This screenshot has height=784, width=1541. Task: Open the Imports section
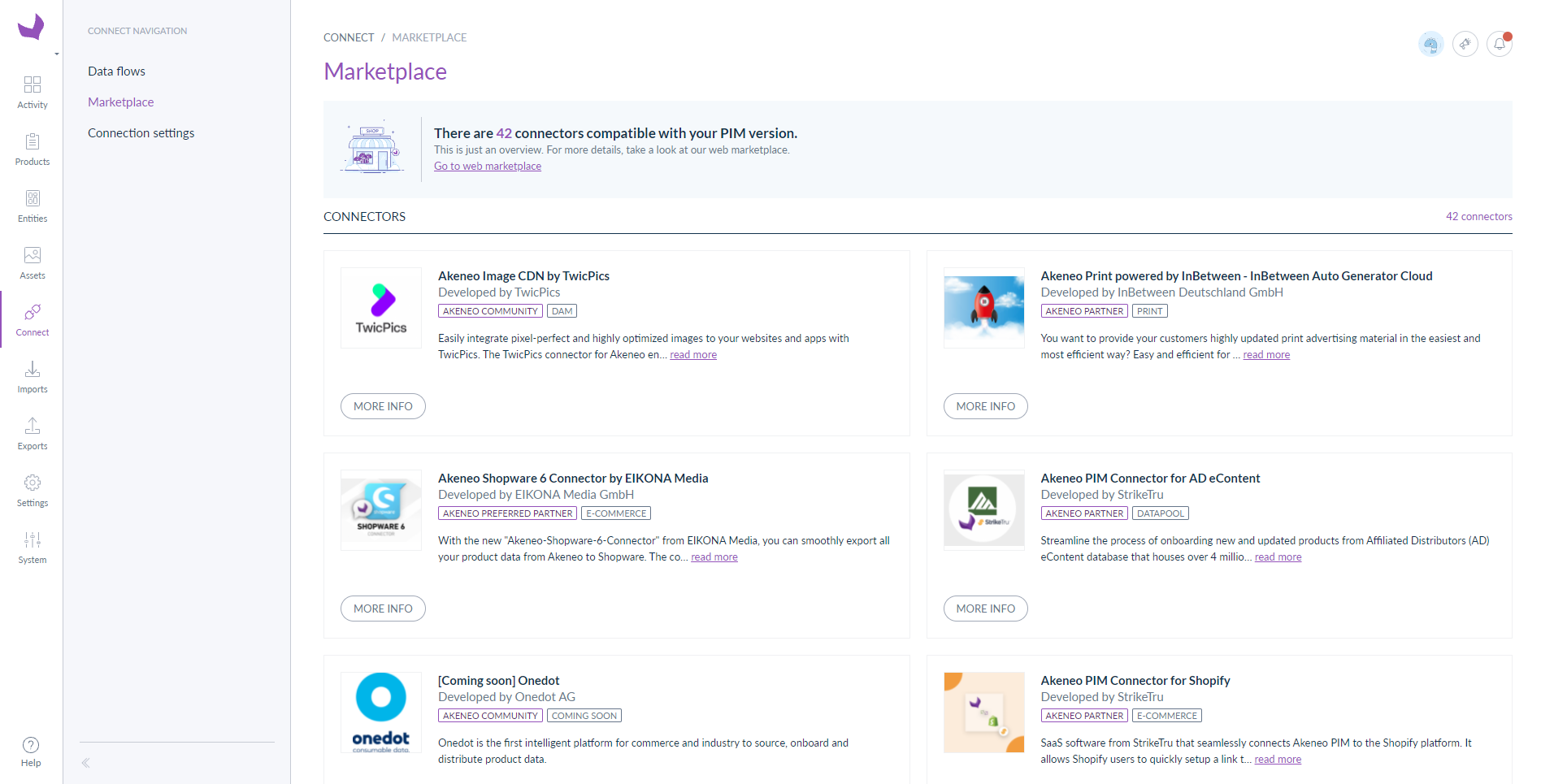tap(33, 377)
